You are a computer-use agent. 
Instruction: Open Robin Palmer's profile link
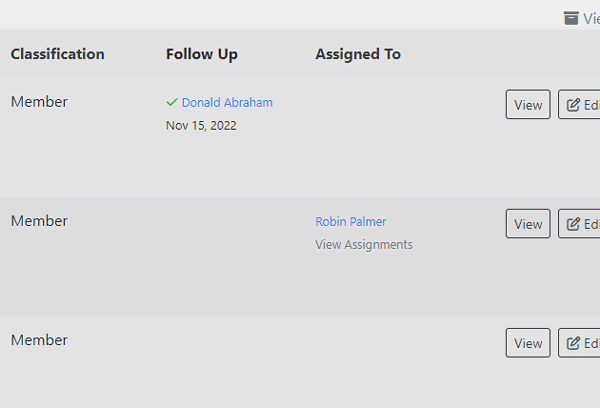click(x=351, y=222)
